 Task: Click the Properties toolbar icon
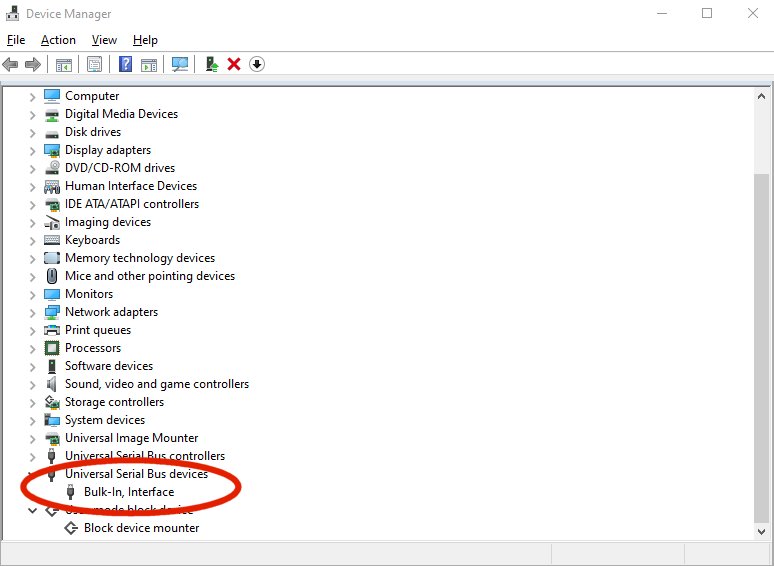(x=94, y=64)
